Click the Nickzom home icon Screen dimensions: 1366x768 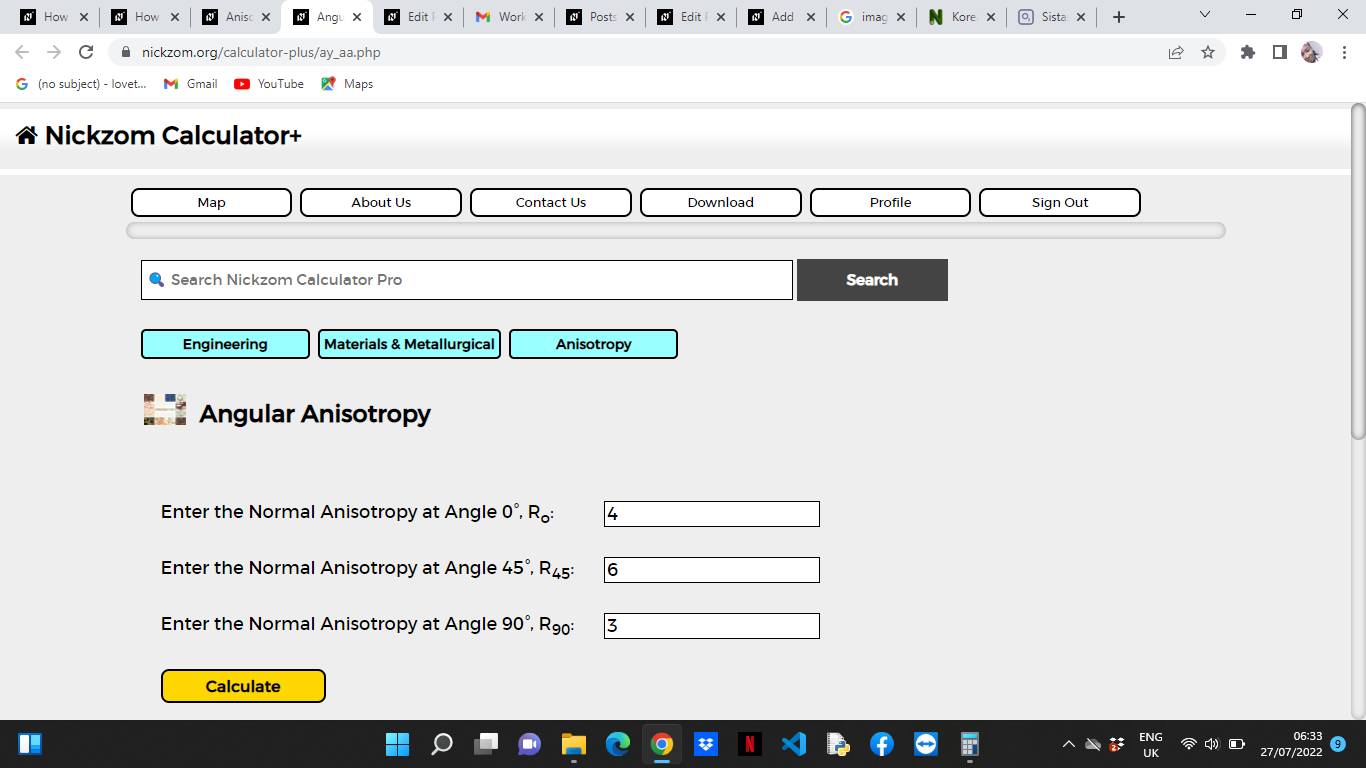[27, 135]
